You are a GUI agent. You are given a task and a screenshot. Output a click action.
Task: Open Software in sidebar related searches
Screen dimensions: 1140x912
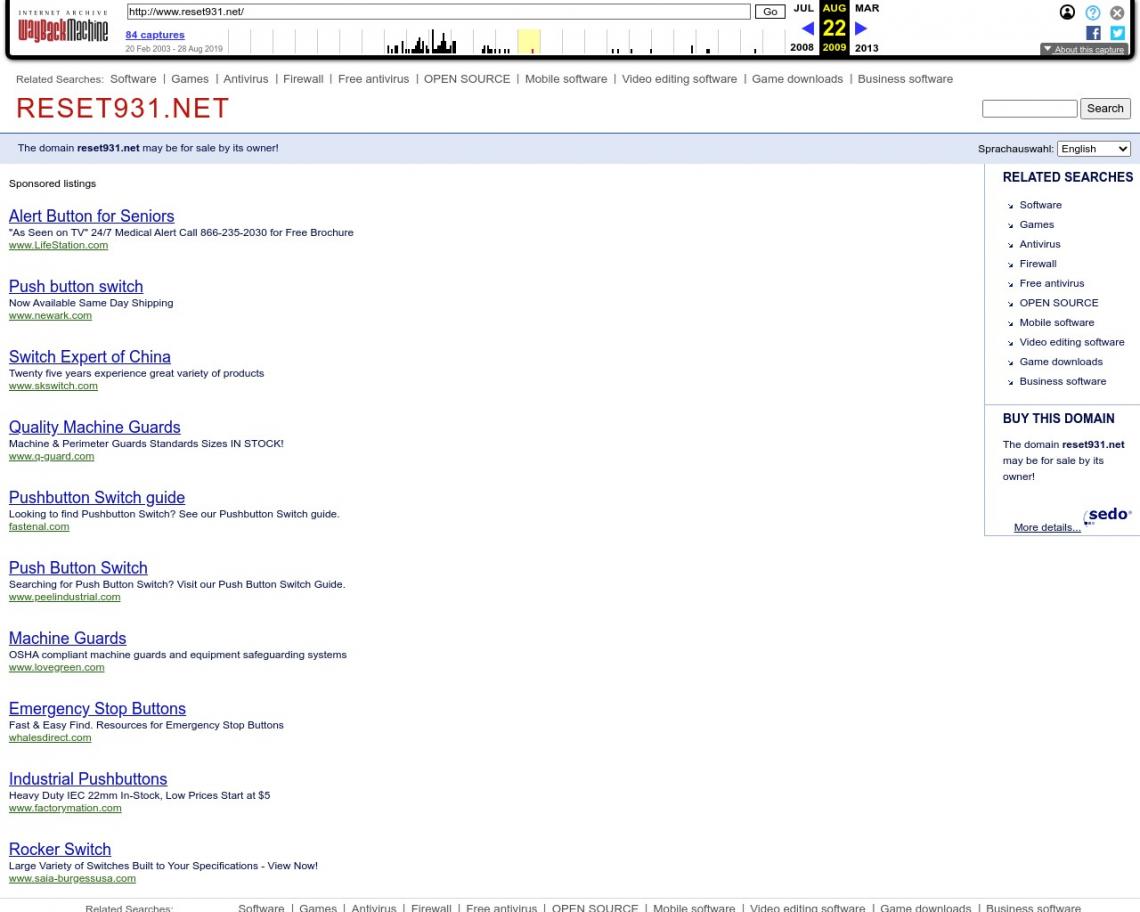[x=1040, y=205]
